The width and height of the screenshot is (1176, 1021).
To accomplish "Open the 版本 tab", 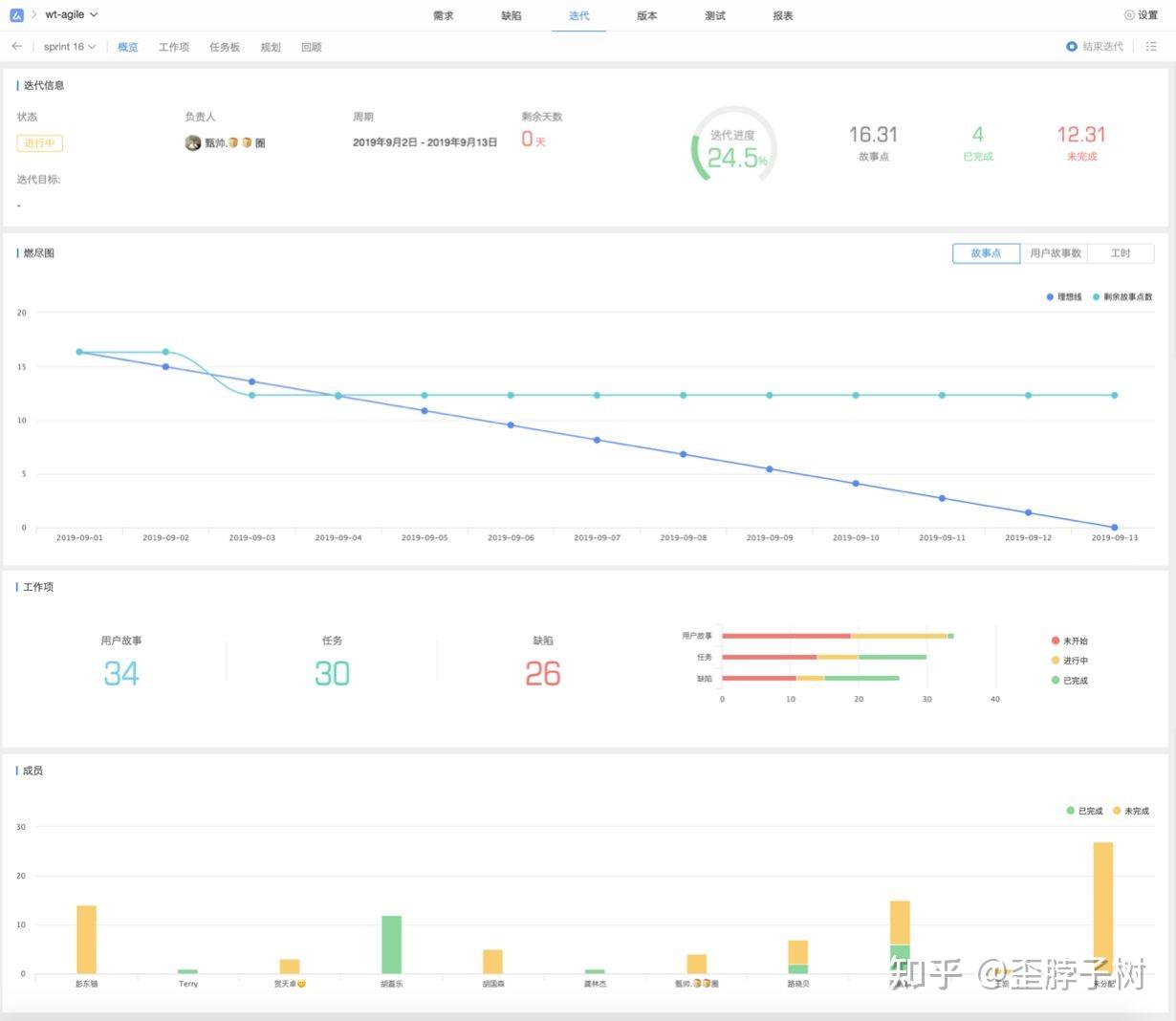I will pos(647,16).
